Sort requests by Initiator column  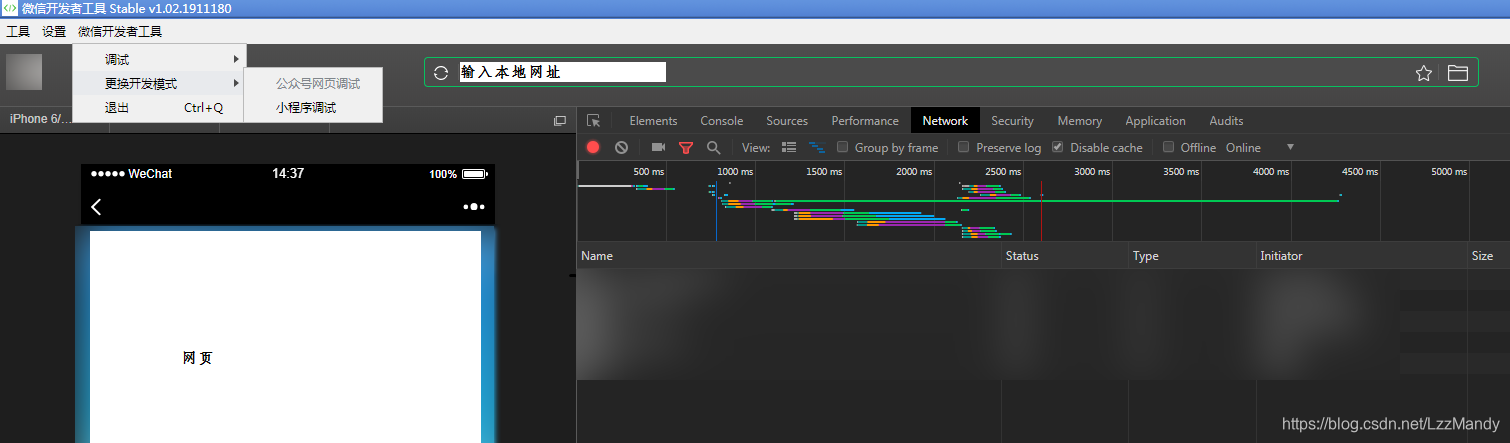(x=1362, y=256)
